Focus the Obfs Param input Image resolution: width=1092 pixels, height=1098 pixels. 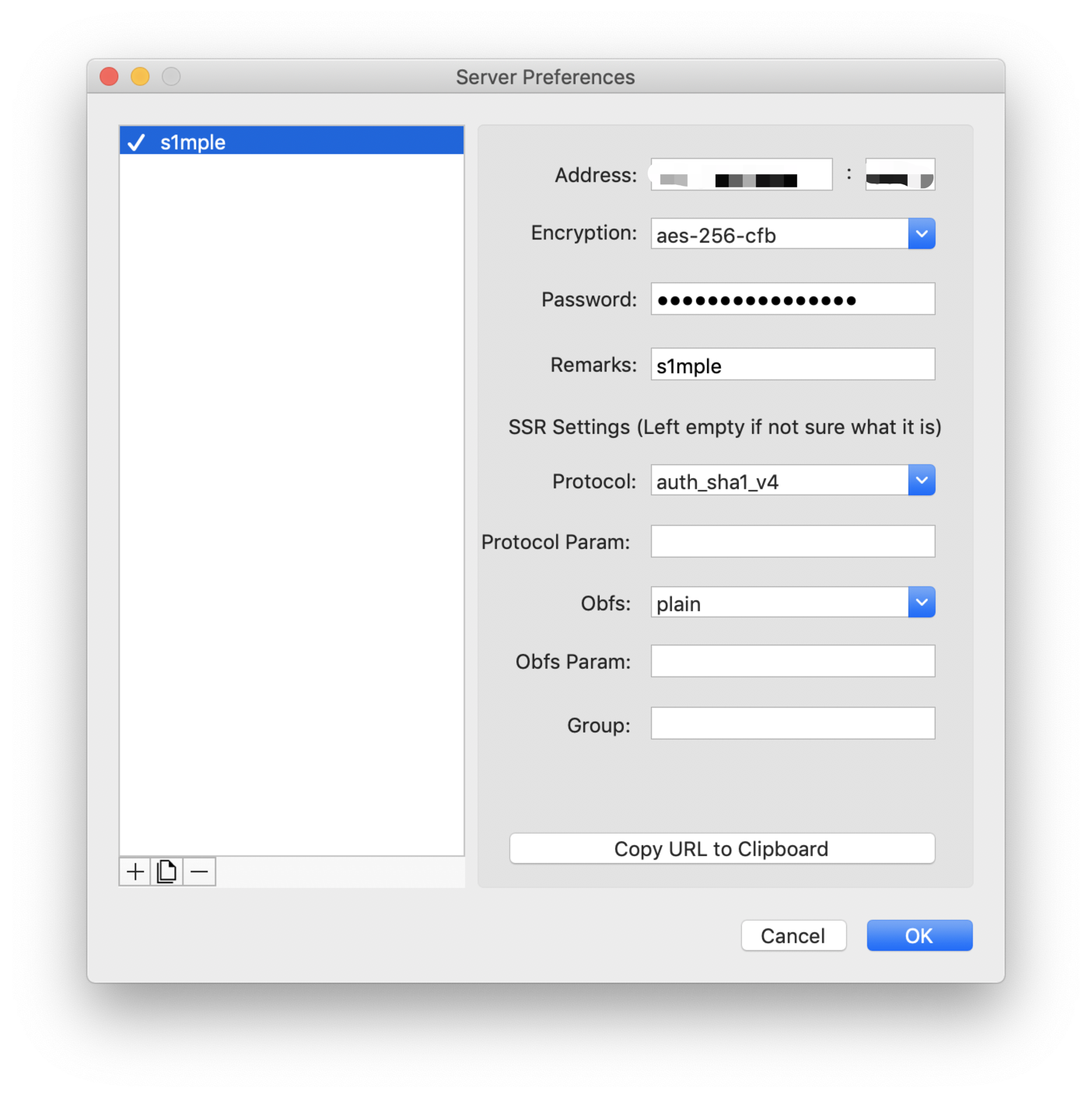[x=792, y=662]
